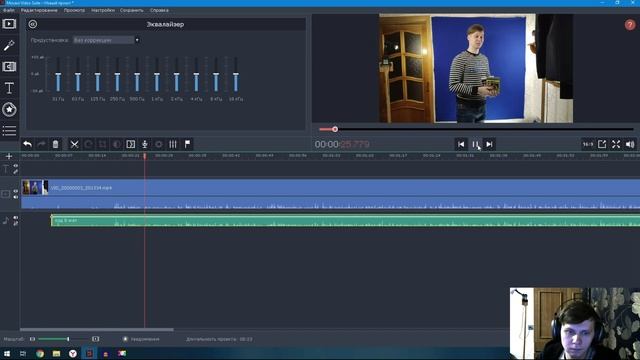Open the equalizer preset dropdown
This screenshot has width=640, height=360.
(x=106, y=40)
